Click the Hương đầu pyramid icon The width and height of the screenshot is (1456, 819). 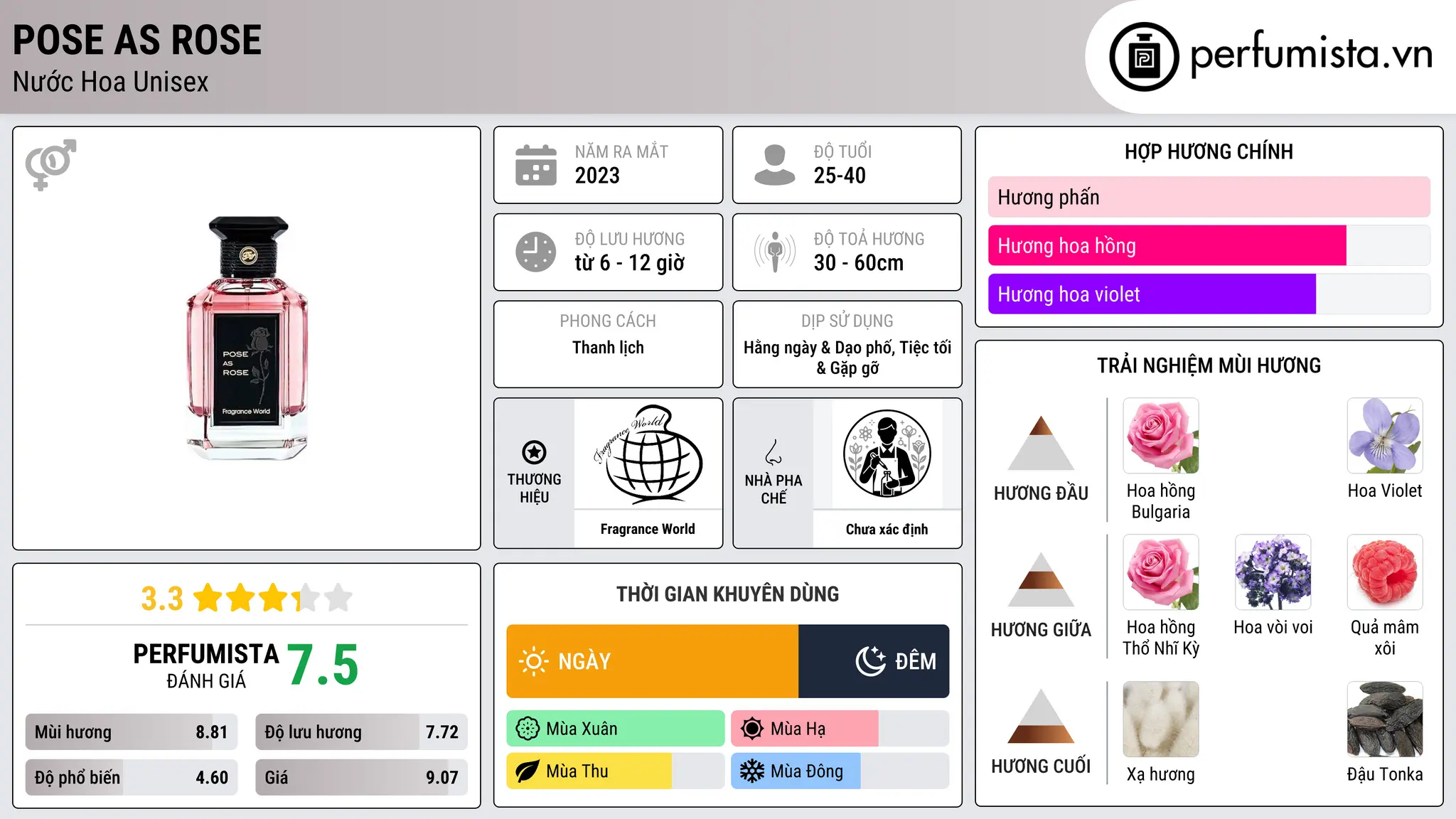[x=1041, y=443]
